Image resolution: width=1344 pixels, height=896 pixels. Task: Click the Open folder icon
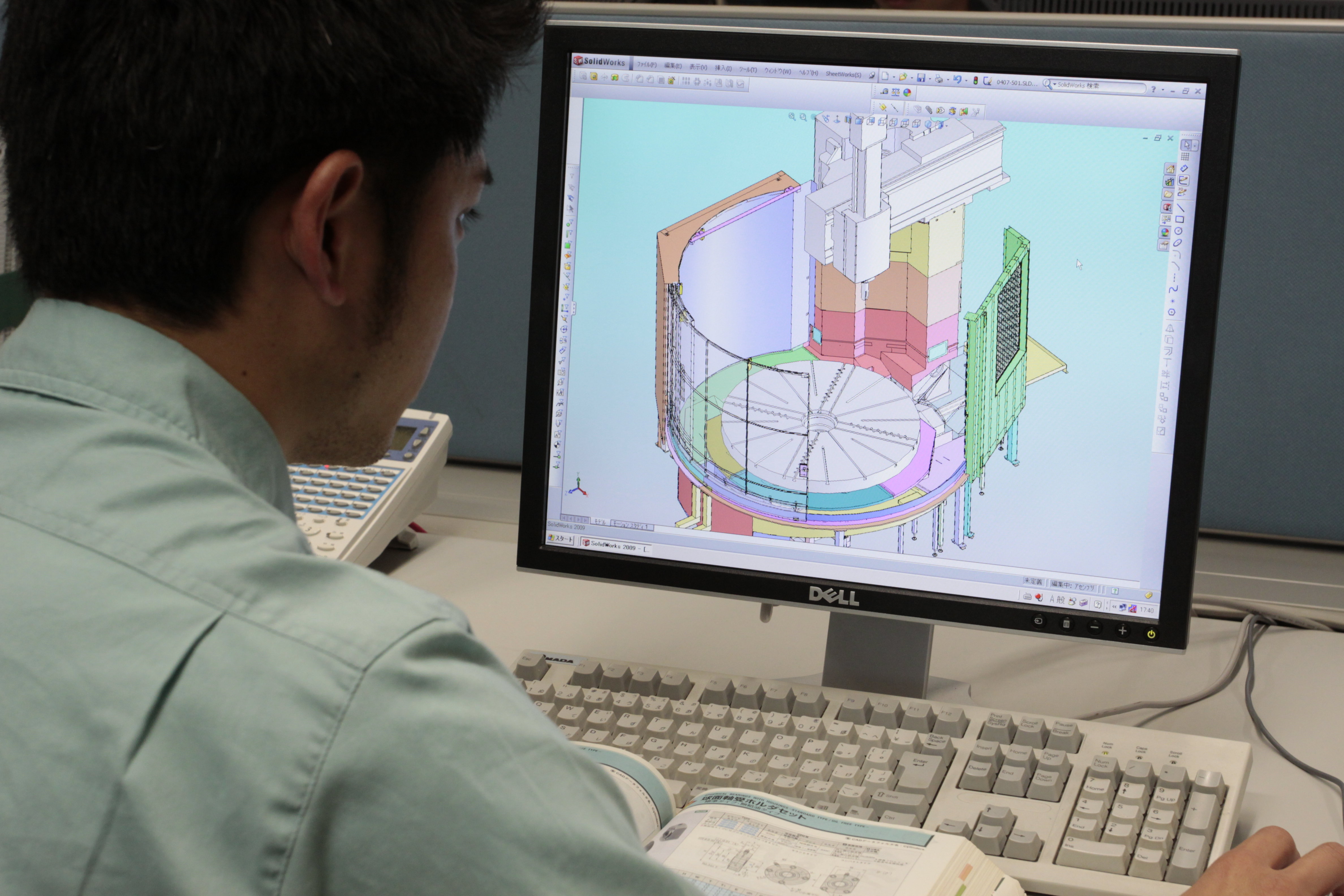tap(903, 77)
